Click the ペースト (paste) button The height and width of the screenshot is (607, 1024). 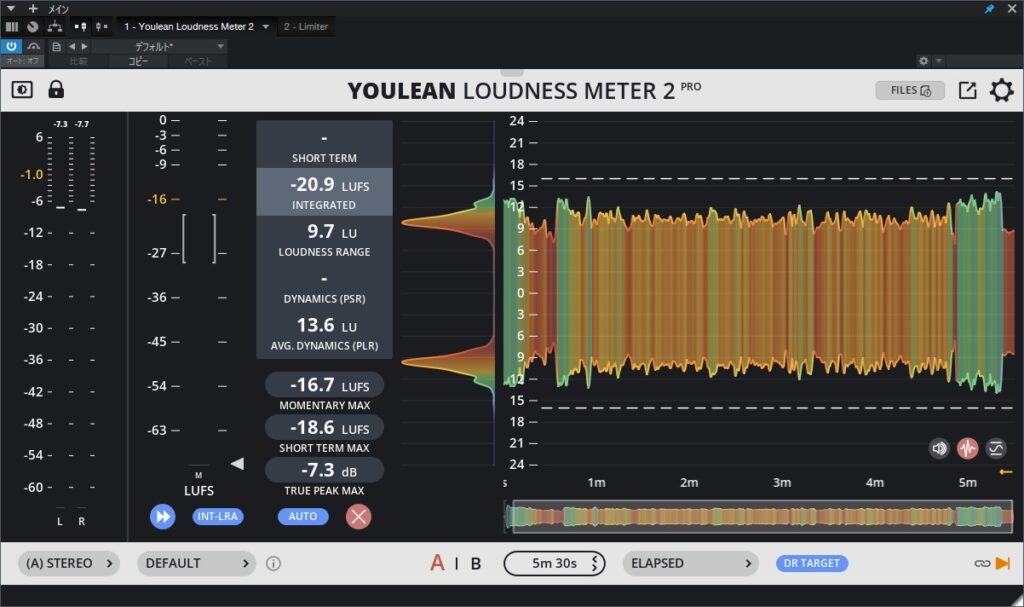click(x=198, y=61)
